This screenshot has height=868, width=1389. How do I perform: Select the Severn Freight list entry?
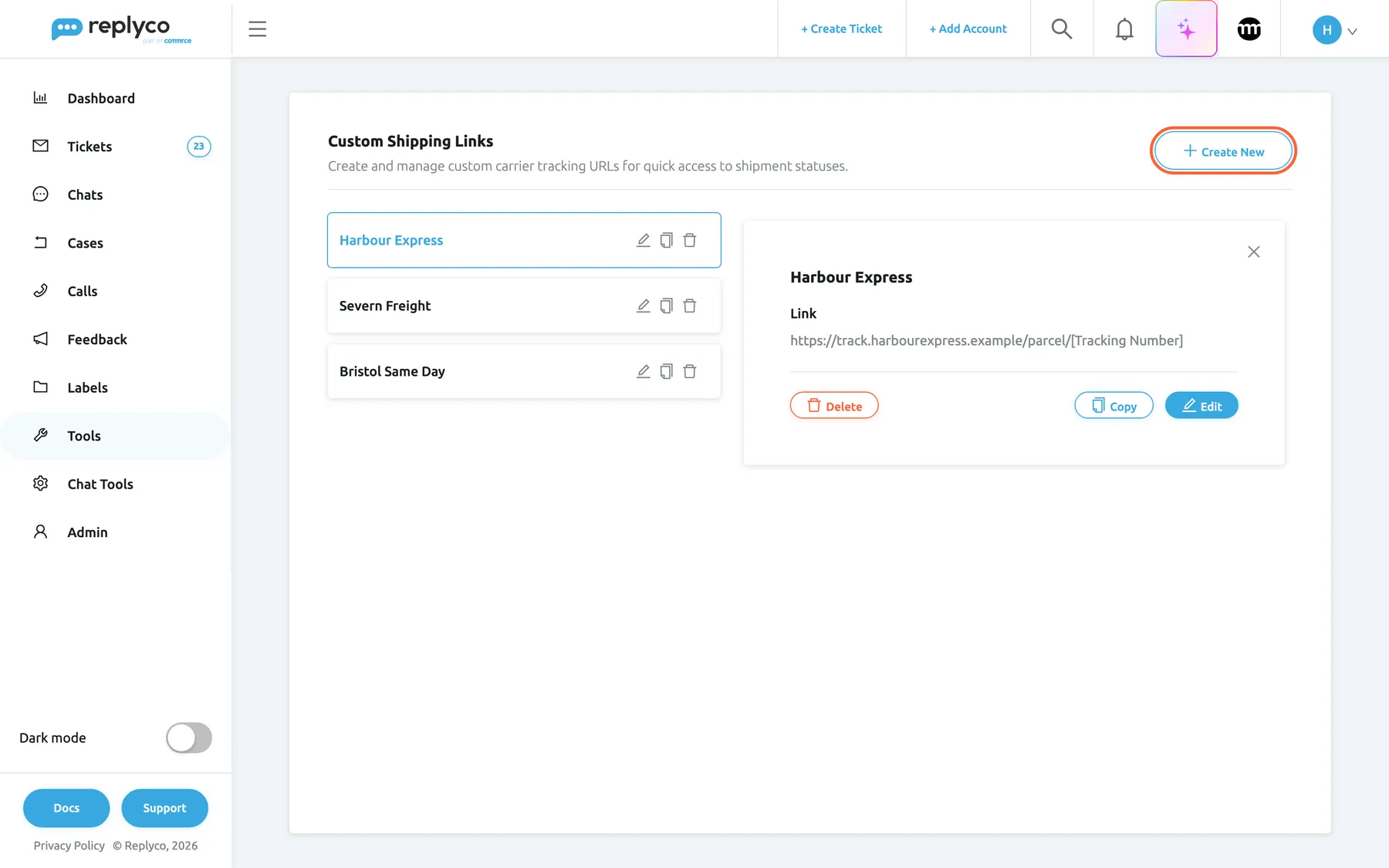pos(524,306)
